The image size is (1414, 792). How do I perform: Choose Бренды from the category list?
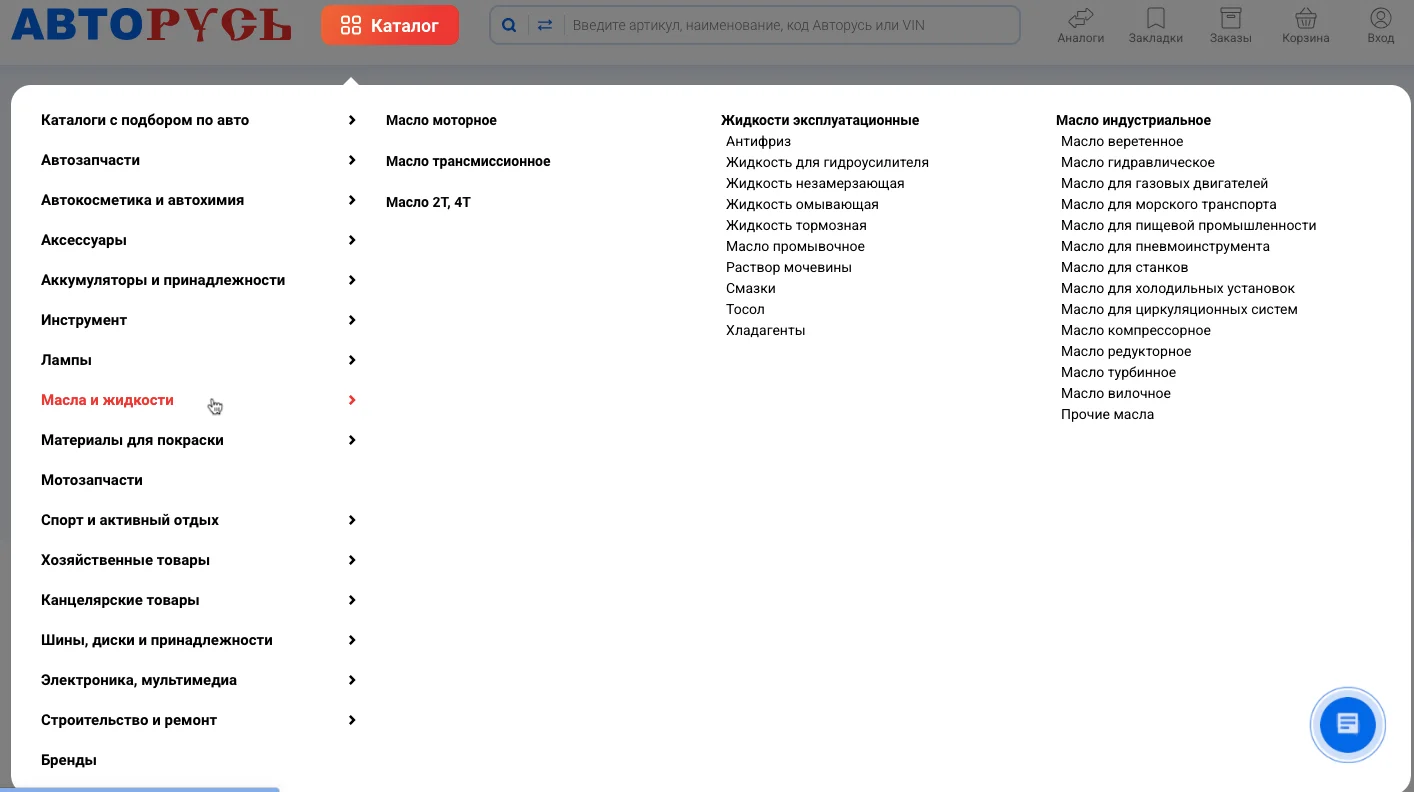[x=69, y=760]
